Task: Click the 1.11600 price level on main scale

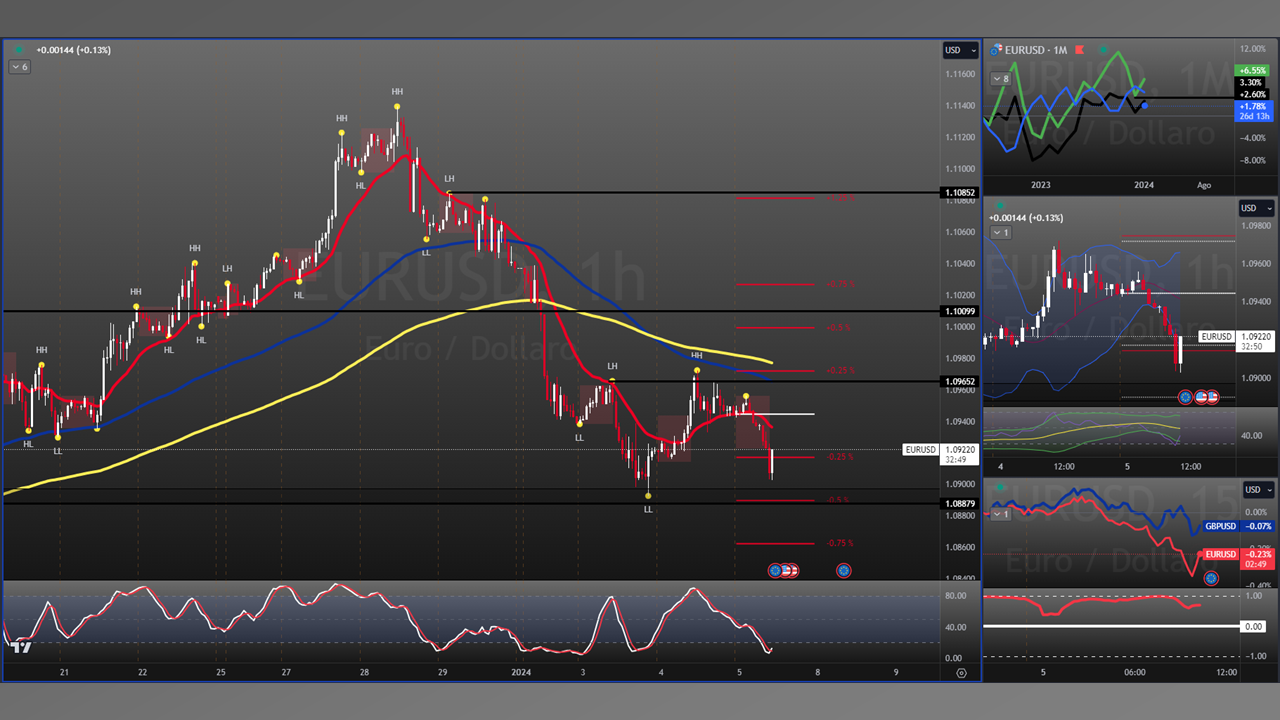Action: coord(960,74)
